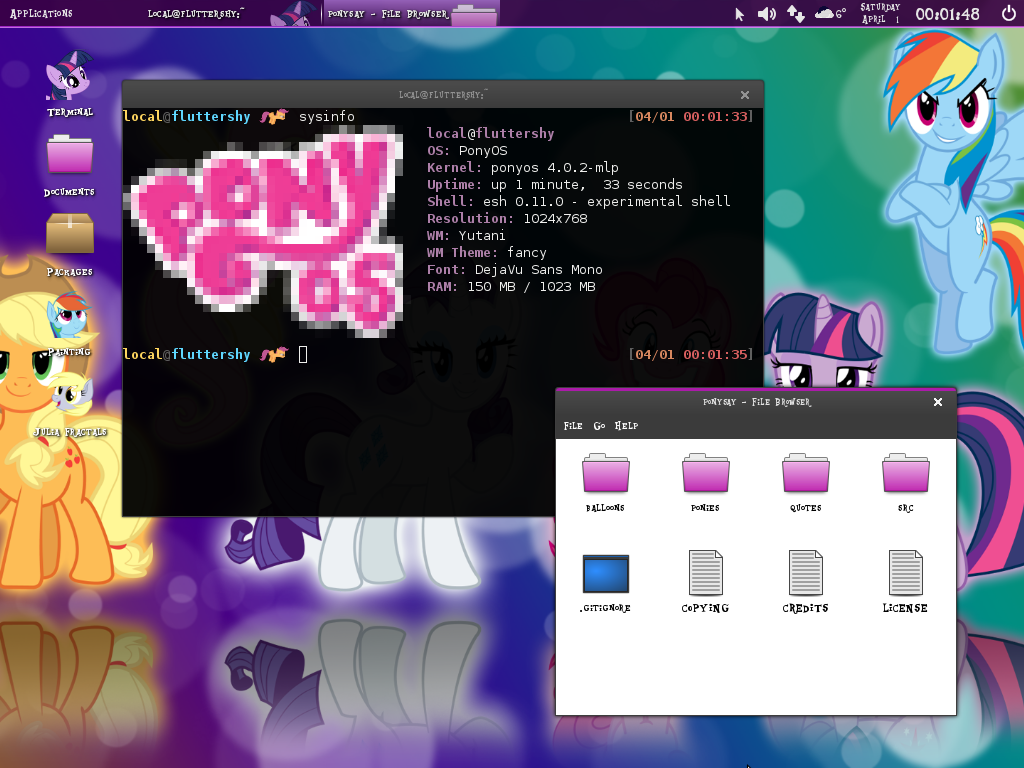Close the Ponysay File Browser window
The image size is (1024, 768).
938,402
